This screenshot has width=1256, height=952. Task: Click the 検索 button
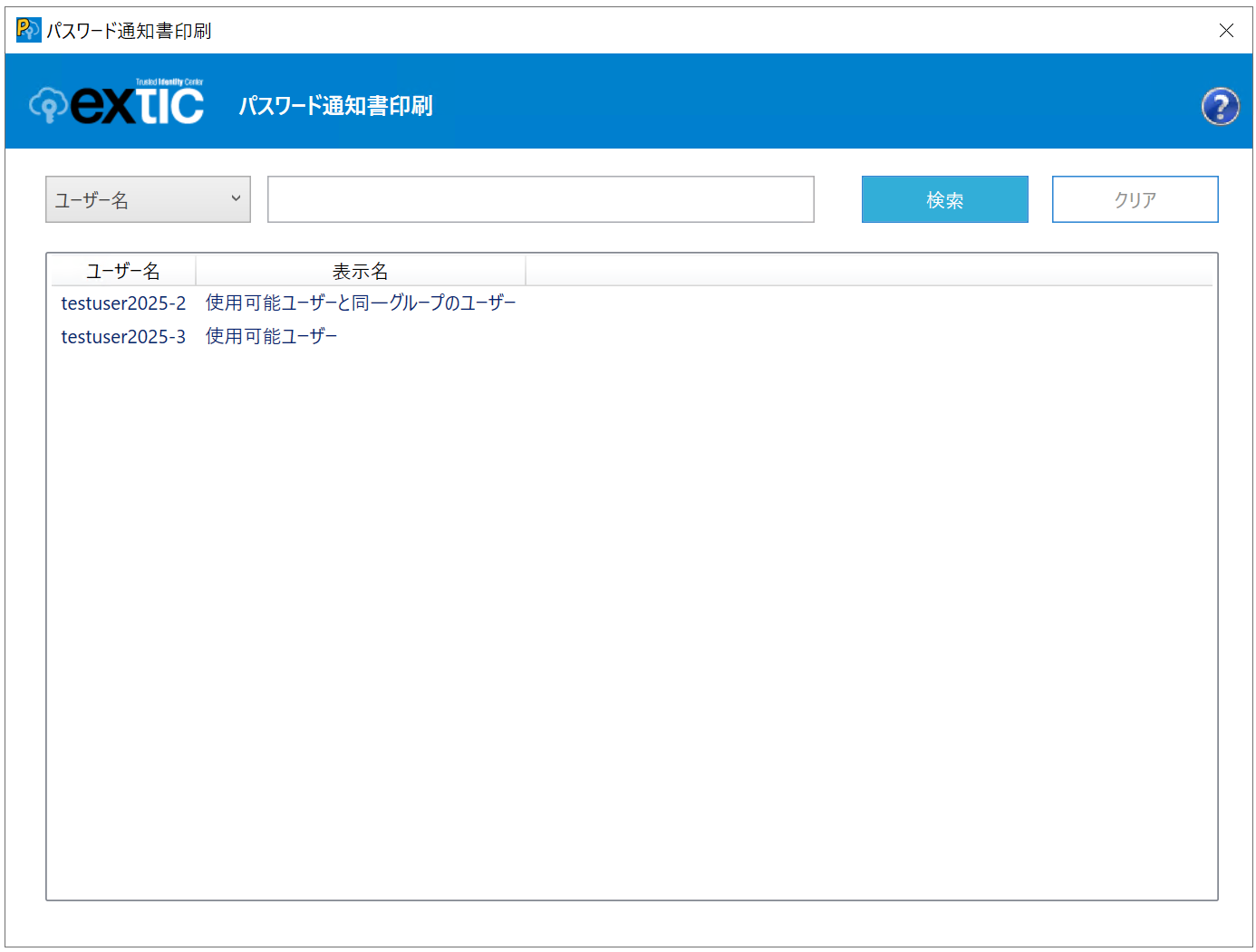(x=945, y=199)
